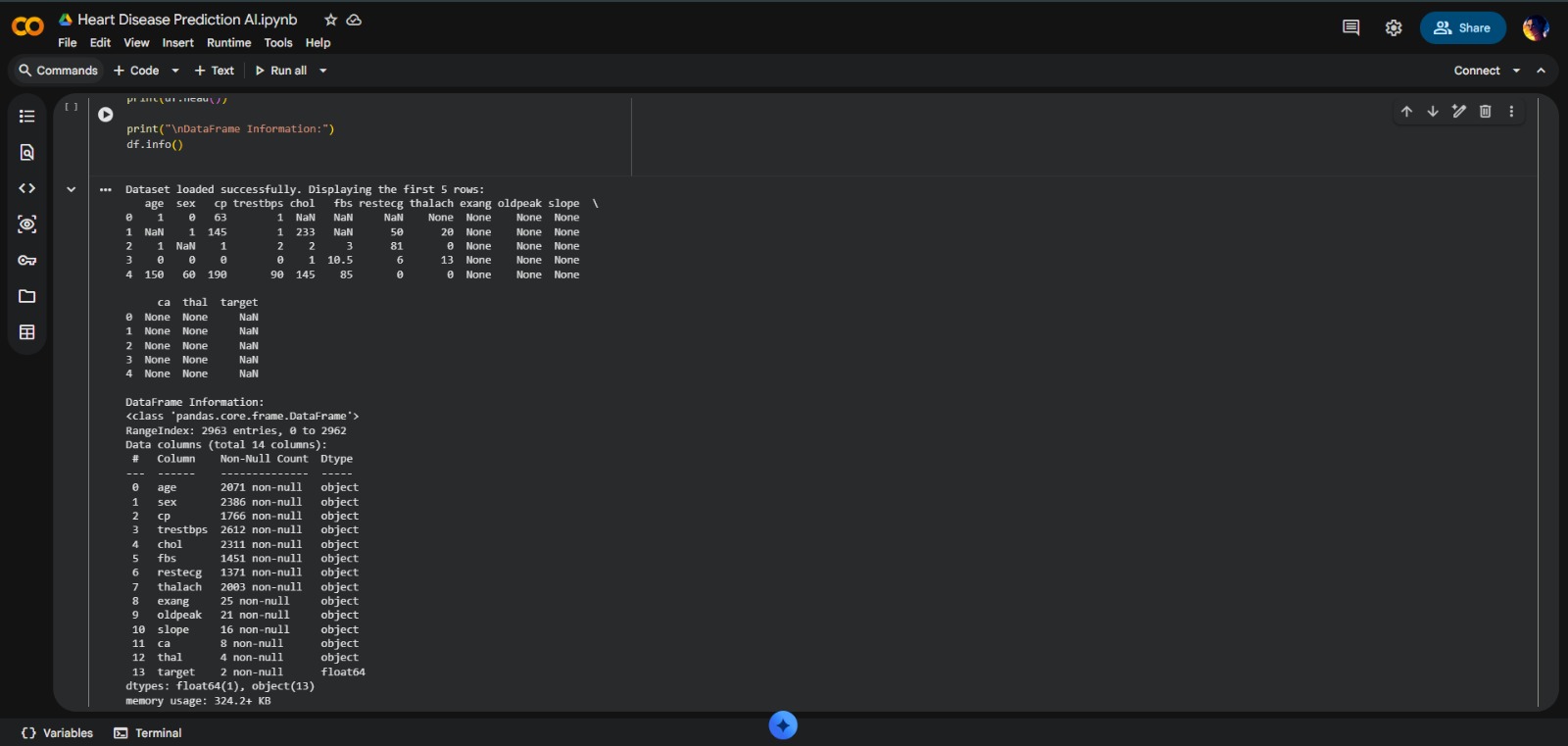Screen dimensions: 1568x746
Task: Open the Connect runtime dropdown arrow
Action: click(1516, 71)
